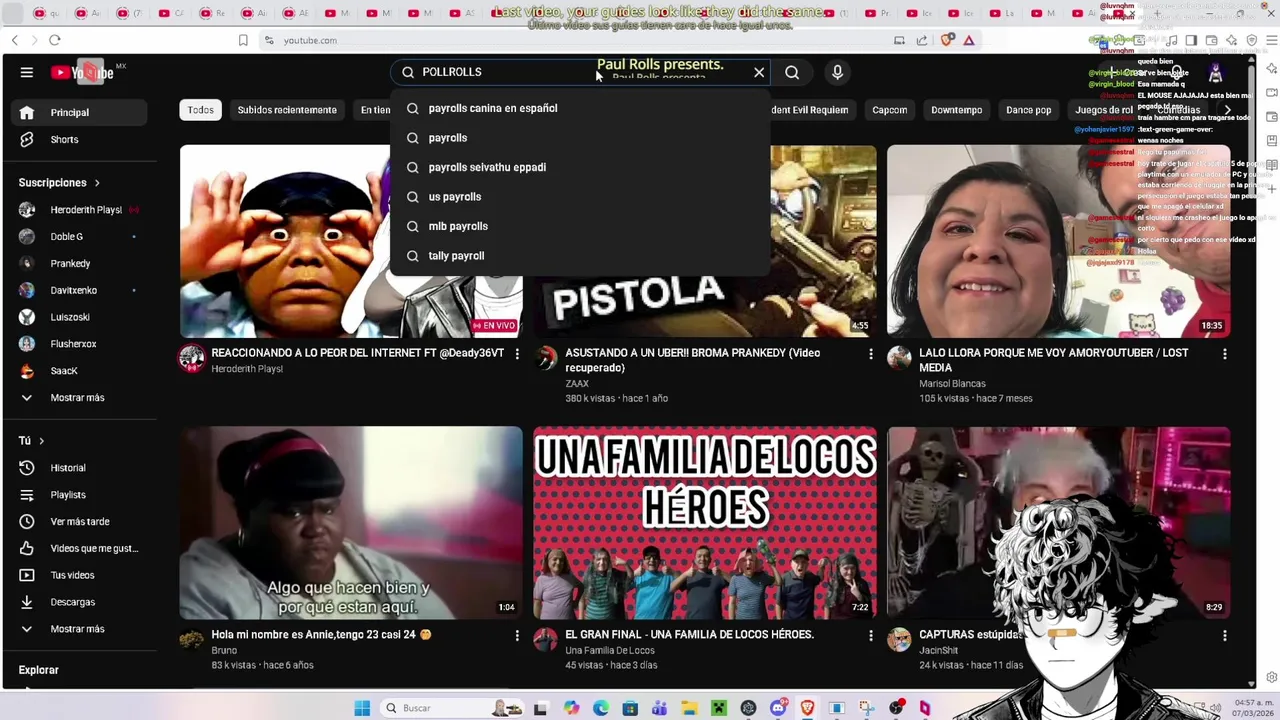Open options menu for ASUSTANDO A UN UBER
The height and width of the screenshot is (720, 1280).
(x=871, y=354)
